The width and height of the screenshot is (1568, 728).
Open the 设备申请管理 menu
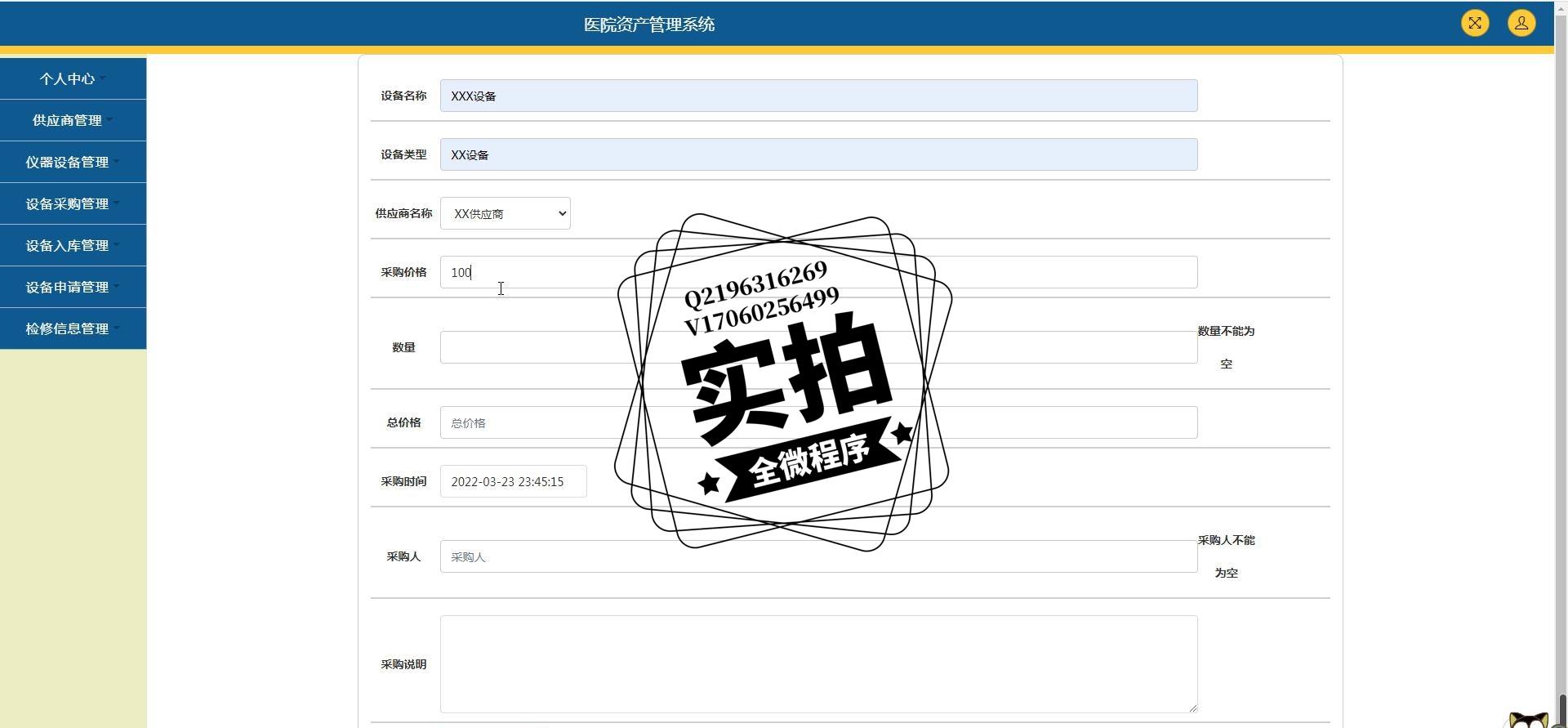click(73, 287)
